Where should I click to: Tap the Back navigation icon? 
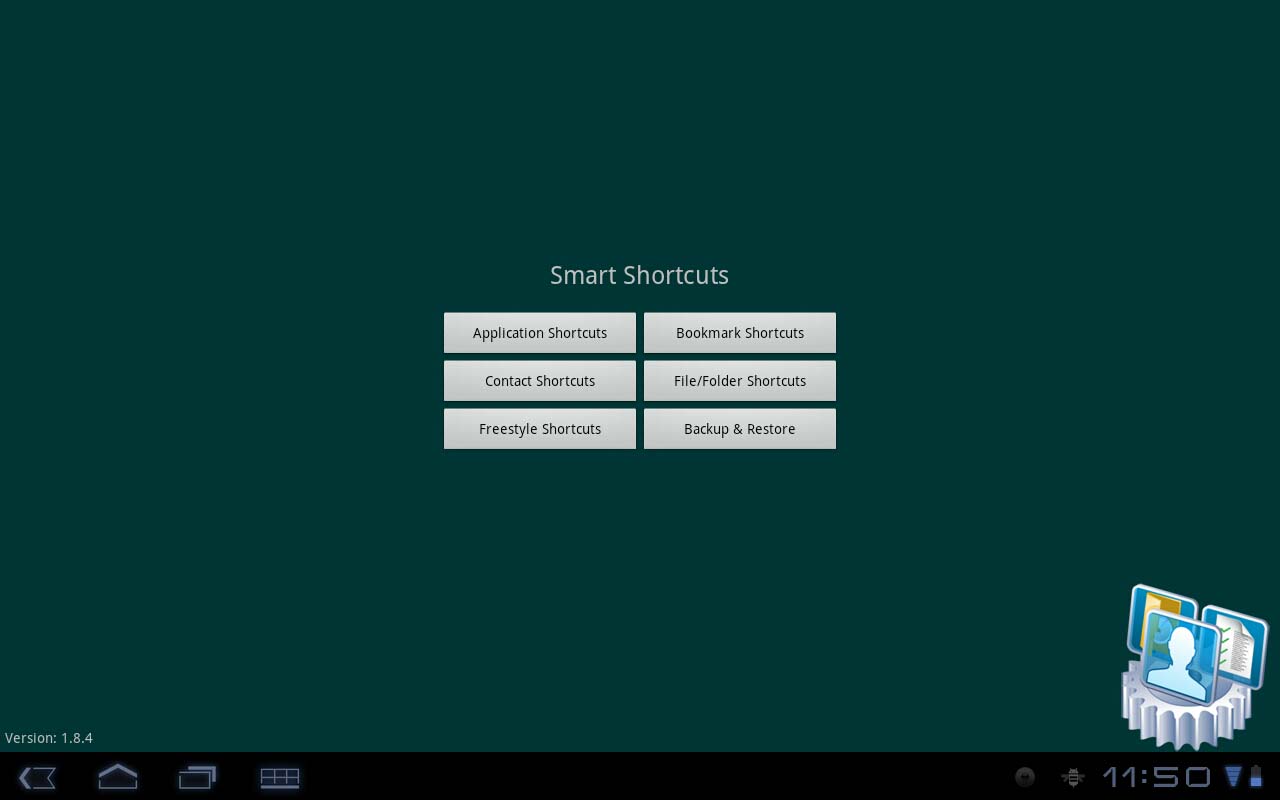click(37, 777)
